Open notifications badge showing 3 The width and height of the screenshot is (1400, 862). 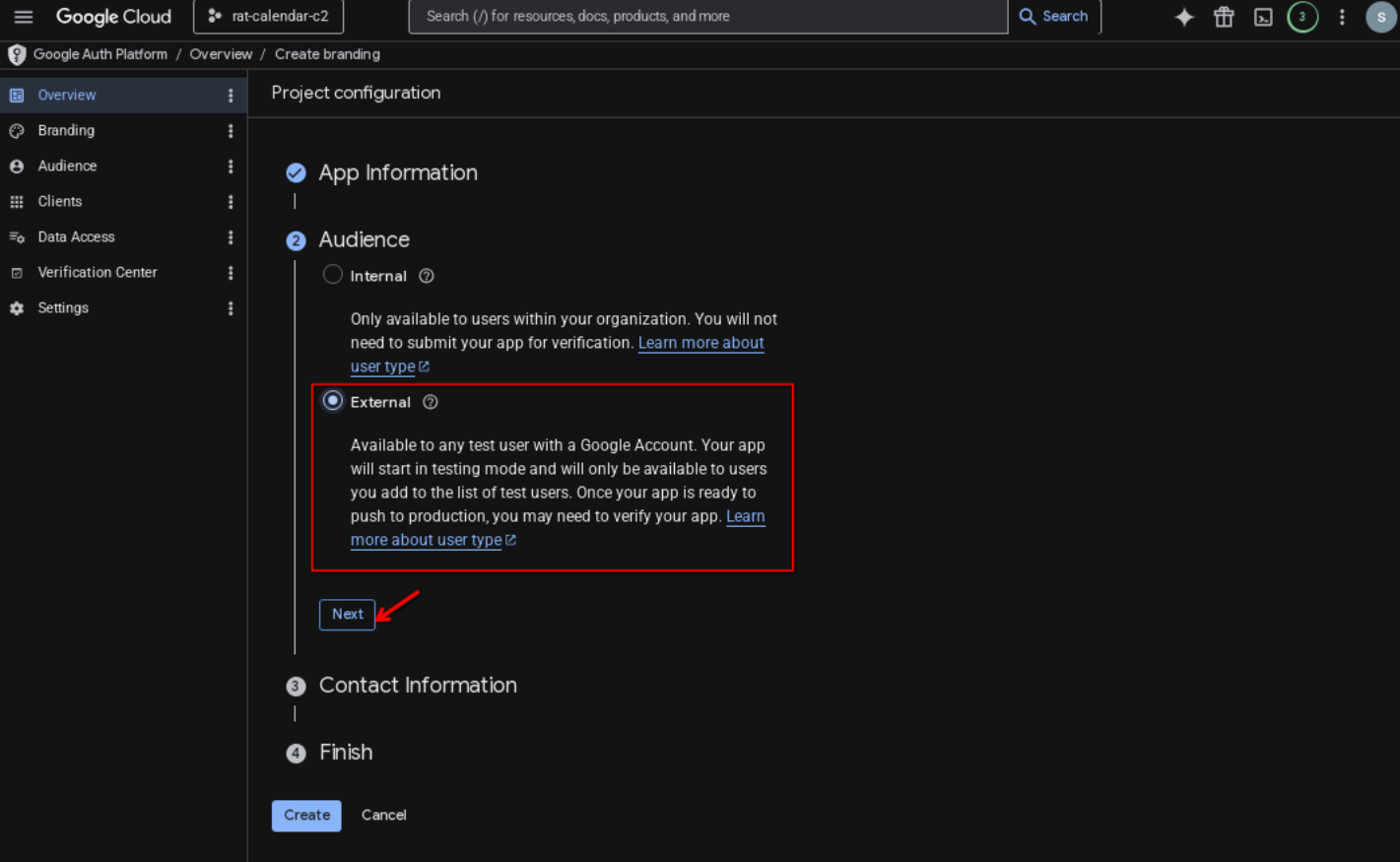(1302, 17)
